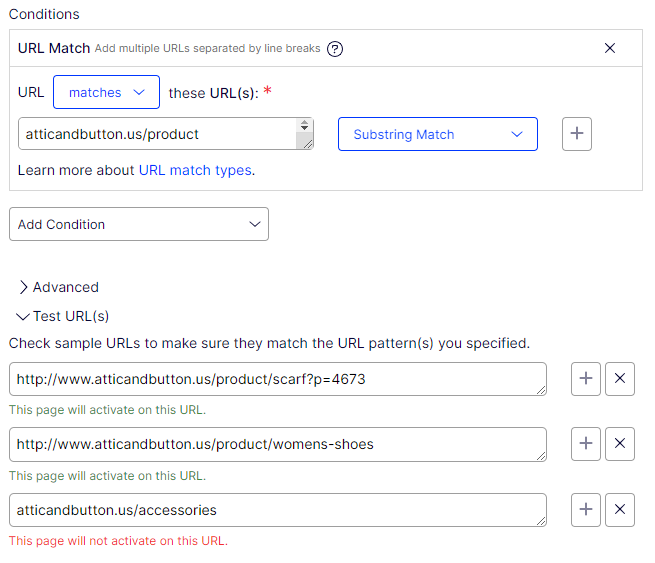Delete the scarf test URL row

tap(620, 379)
